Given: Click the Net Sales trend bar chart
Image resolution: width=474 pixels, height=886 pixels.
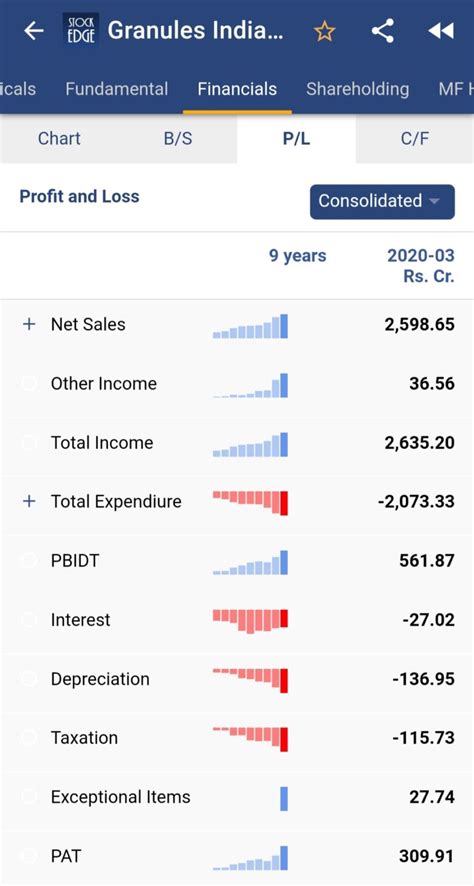Looking at the screenshot, I should [250, 326].
